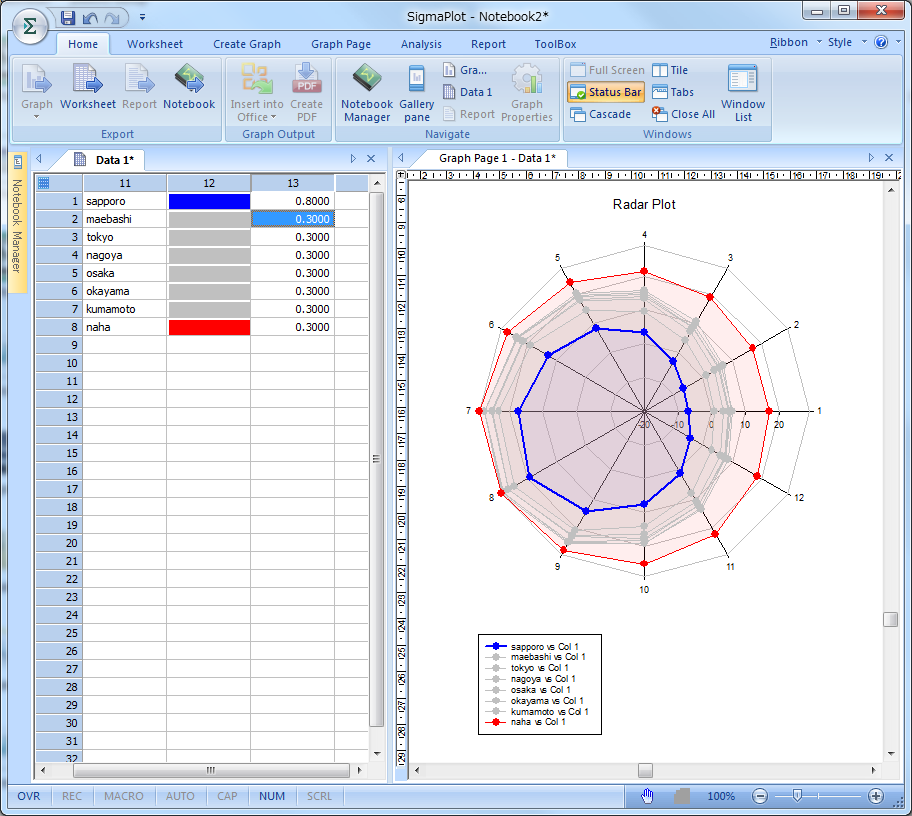Expand the Notebook Manager side panel
This screenshot has width=912, height=816.
click(x=17, y=222)
